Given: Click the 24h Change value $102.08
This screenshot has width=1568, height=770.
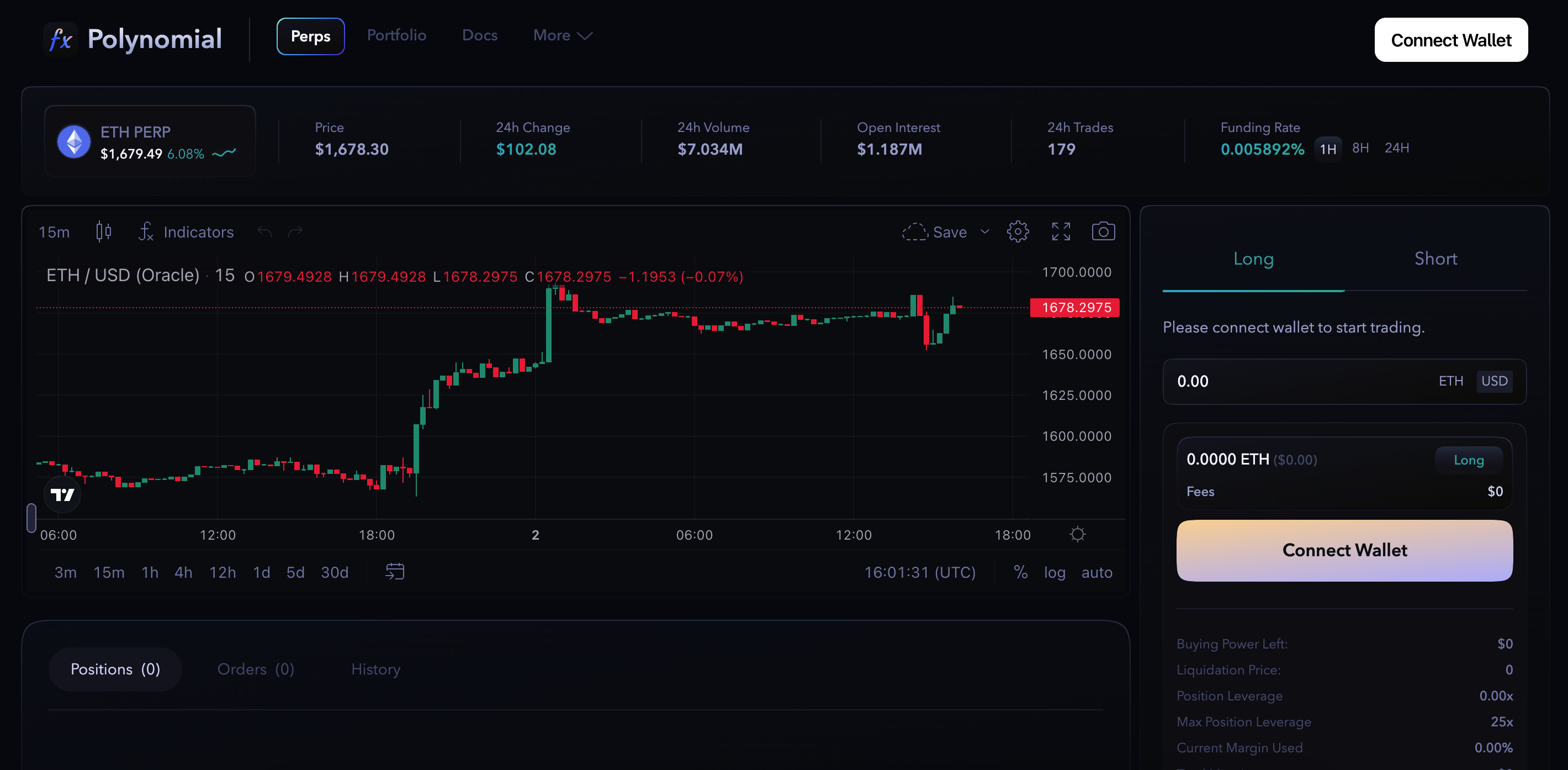Looking at the screenshot, I should 526,149.
